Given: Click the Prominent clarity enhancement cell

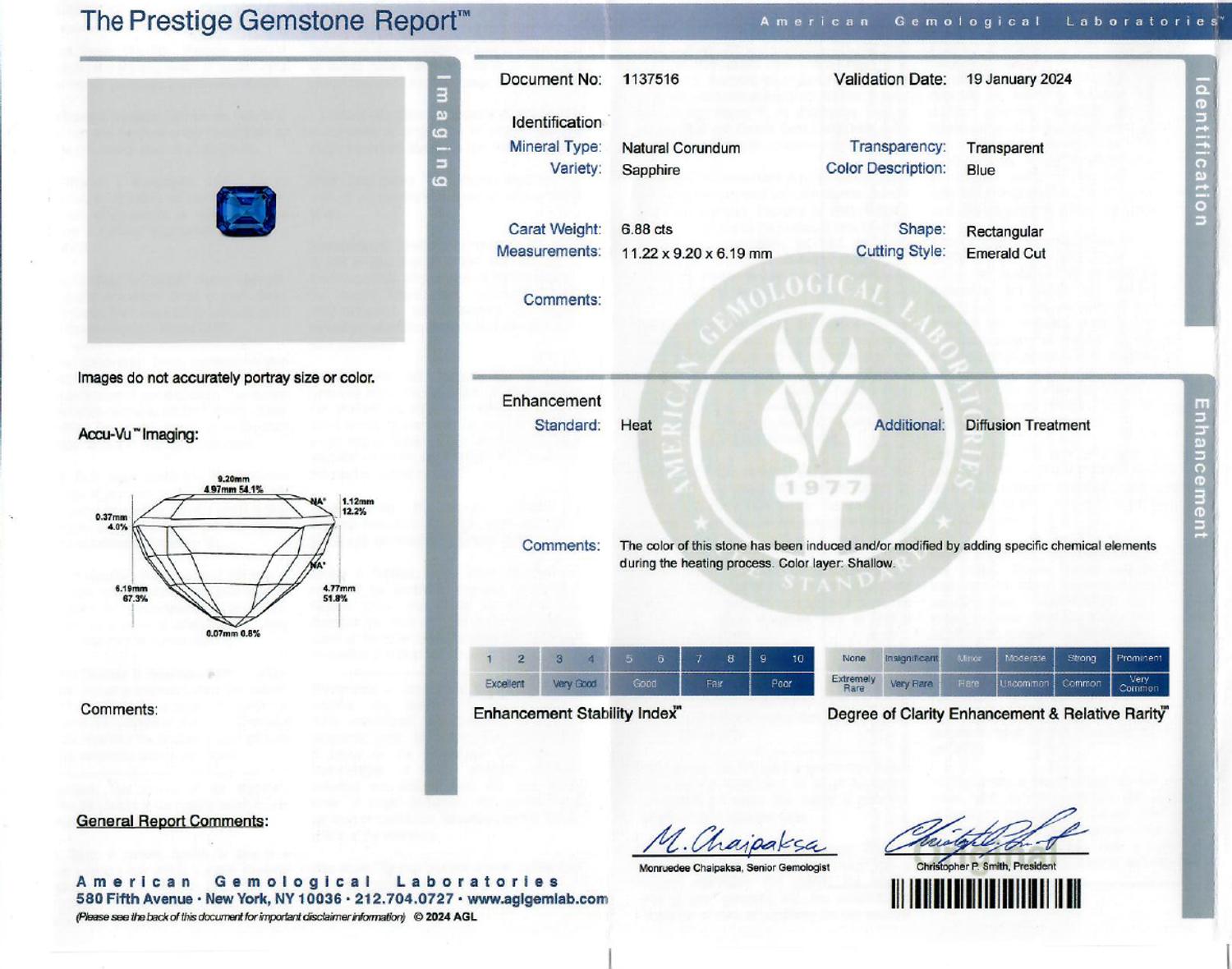Looking at the screenshot, I should click(x=1139, y=659).
